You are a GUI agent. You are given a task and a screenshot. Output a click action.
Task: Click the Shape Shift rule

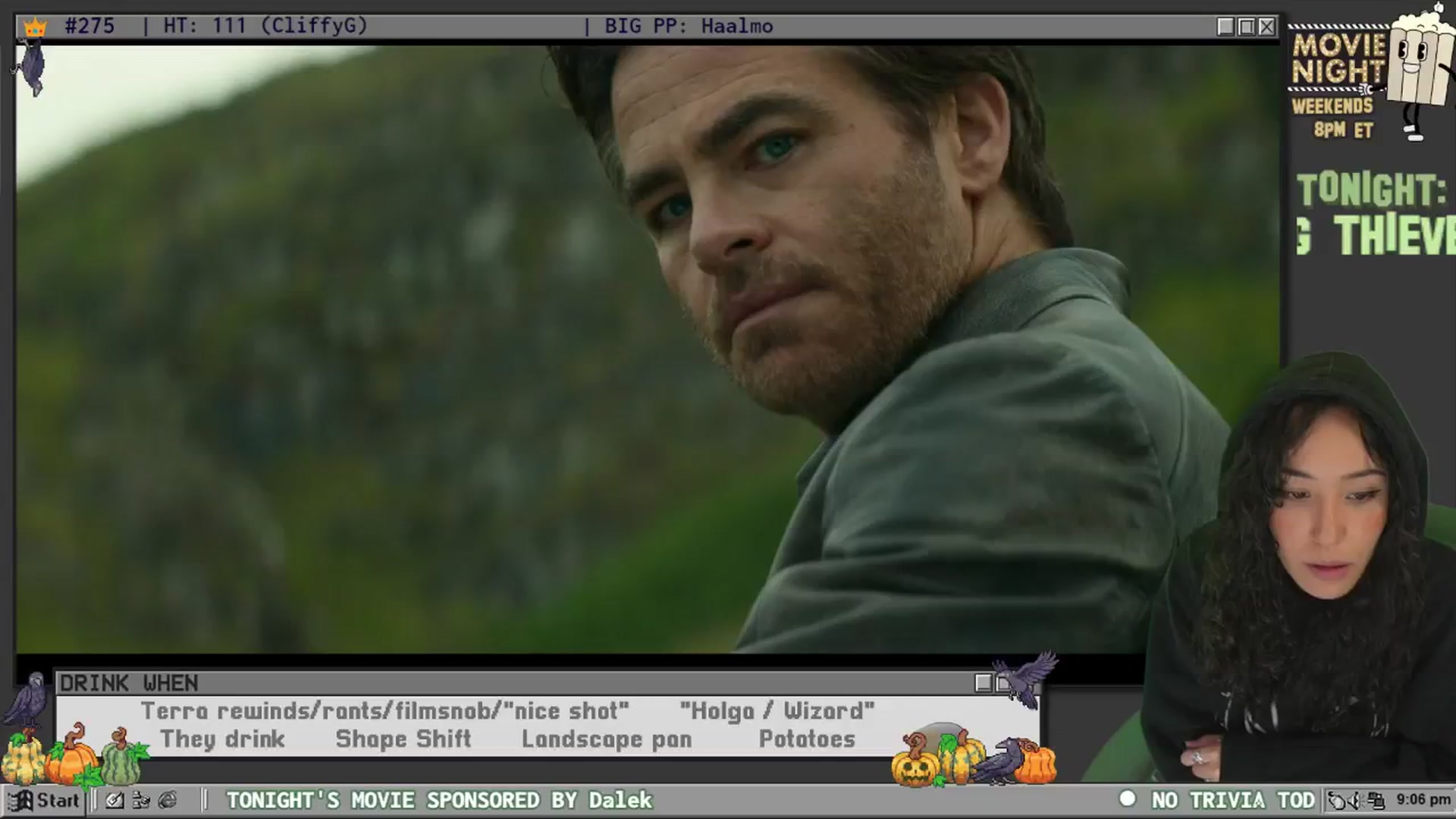pyautogui.click(x=403, y=739)
